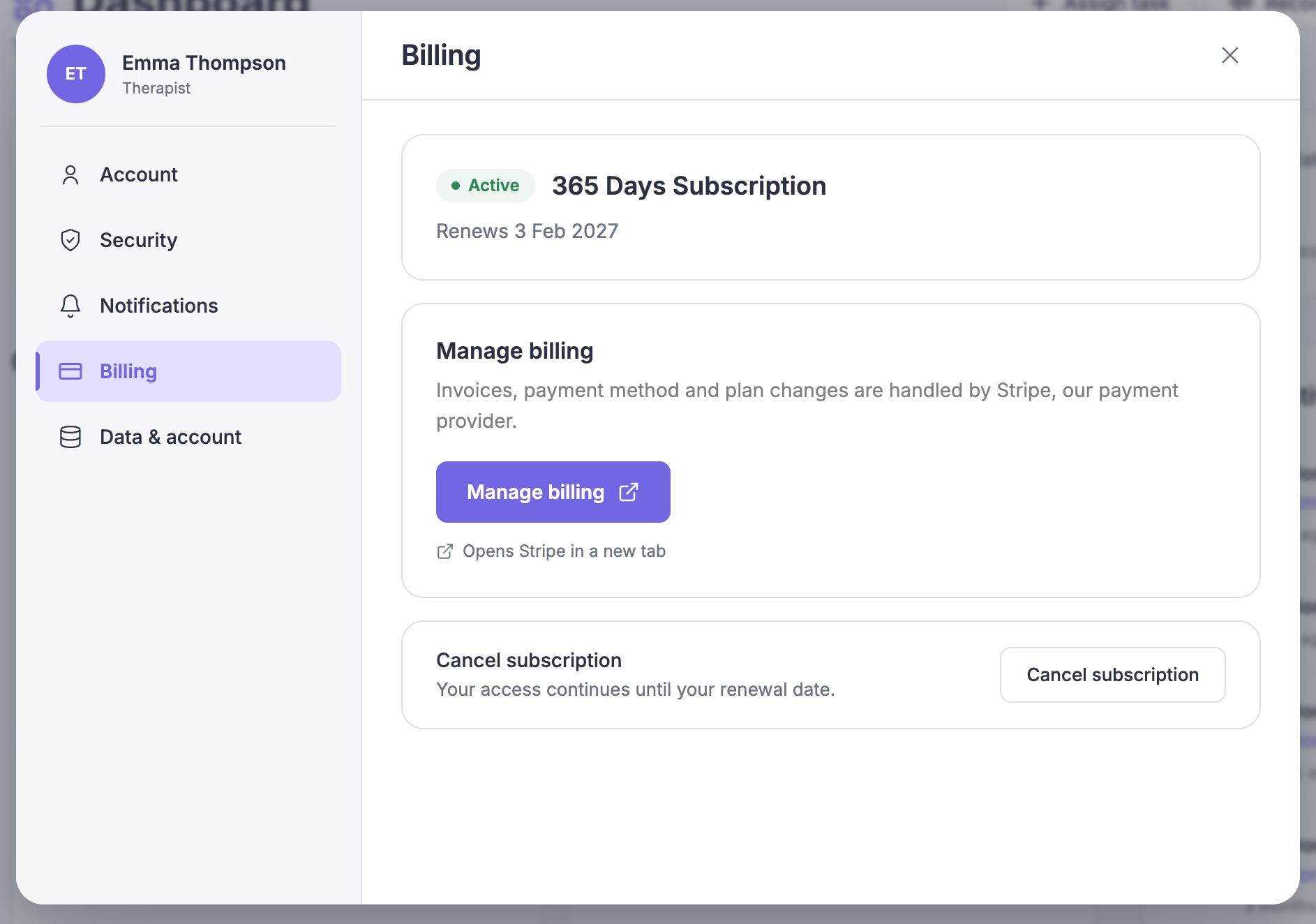The width and height of the screenshot is (1316, 924).
Task: Open the Account settings section
Action: coord(188,174)
